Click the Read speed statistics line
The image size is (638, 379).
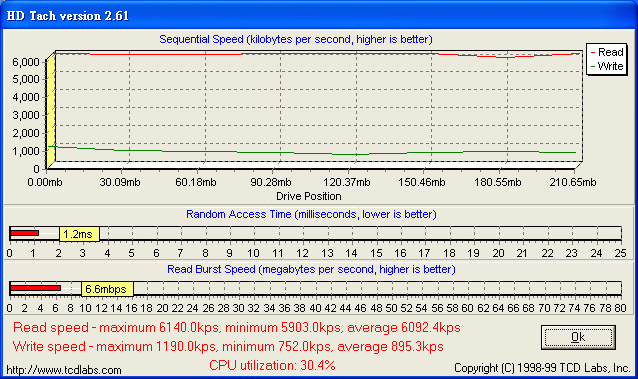tap(236, 327)
